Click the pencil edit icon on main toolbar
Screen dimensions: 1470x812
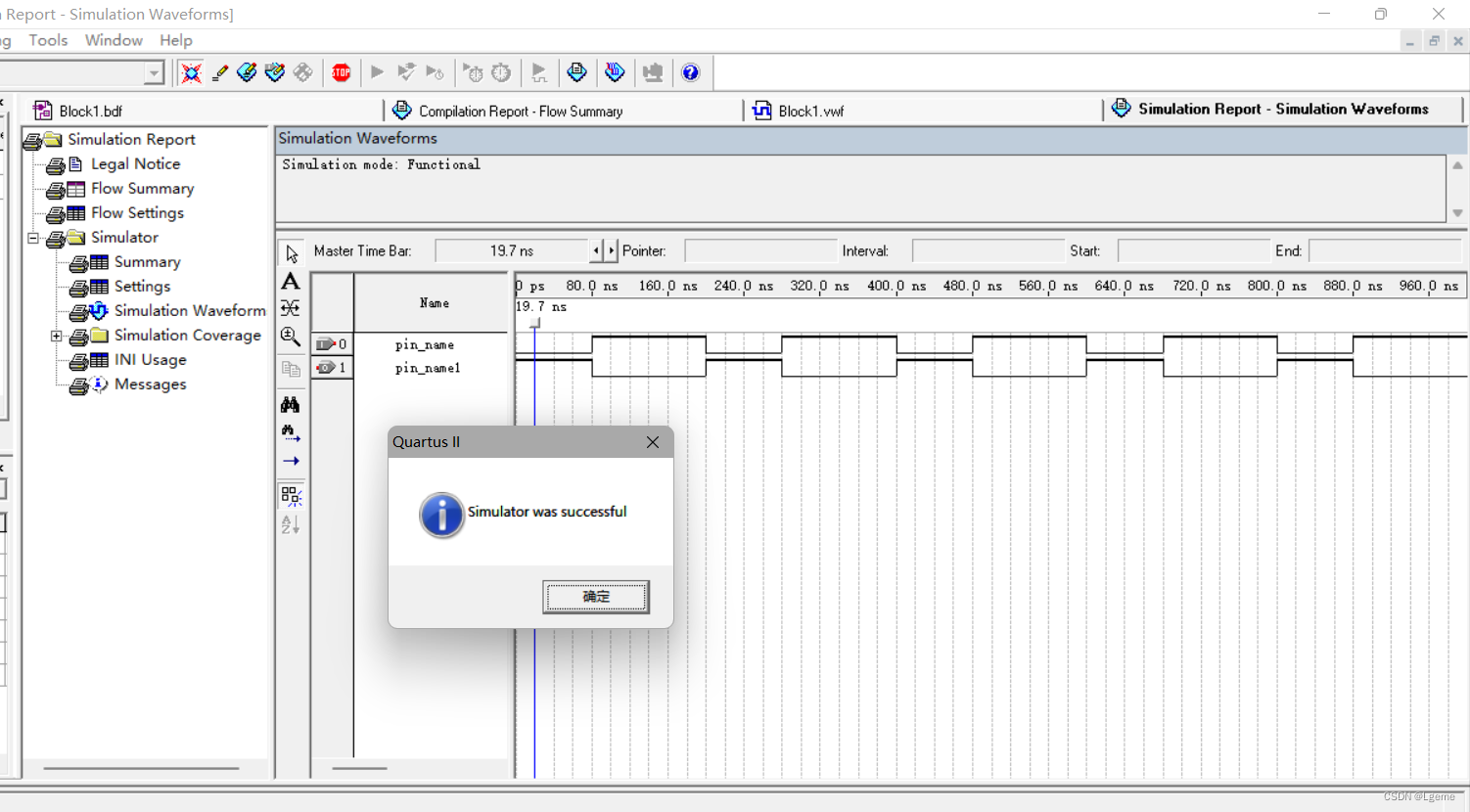pyautogui.click(x=218, y=72)
